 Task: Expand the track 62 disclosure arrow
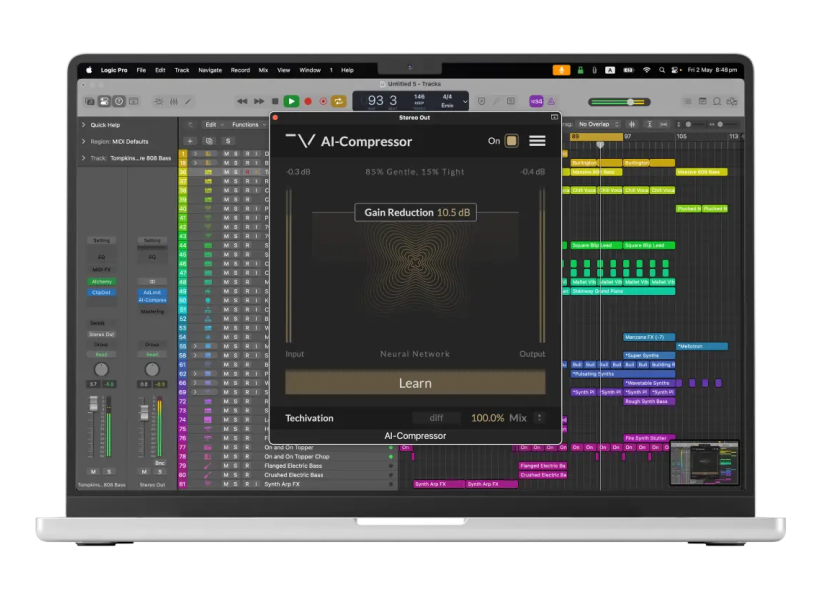[x=195, y=374]
